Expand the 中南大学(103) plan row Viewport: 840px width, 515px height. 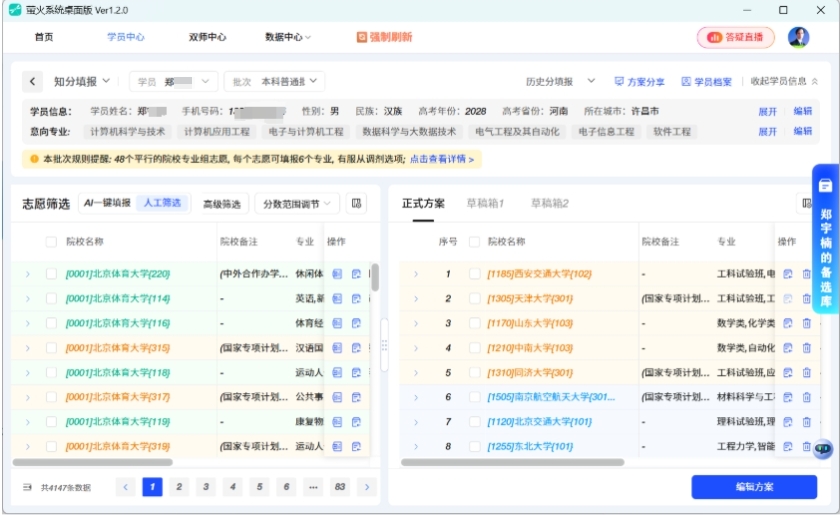coord(416,348)
